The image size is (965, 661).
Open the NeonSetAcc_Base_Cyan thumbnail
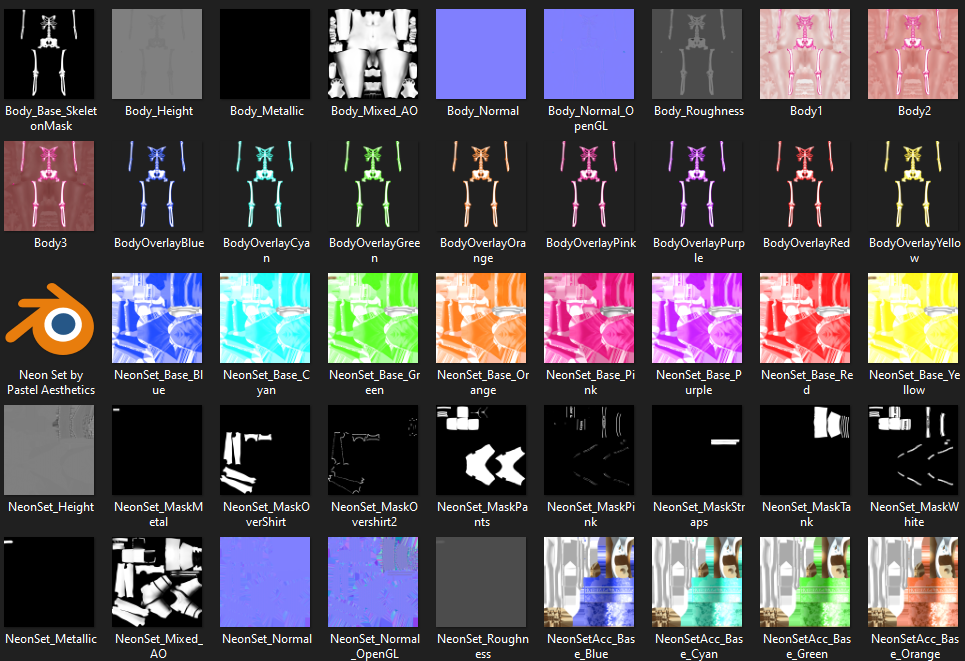pos(697,582)
